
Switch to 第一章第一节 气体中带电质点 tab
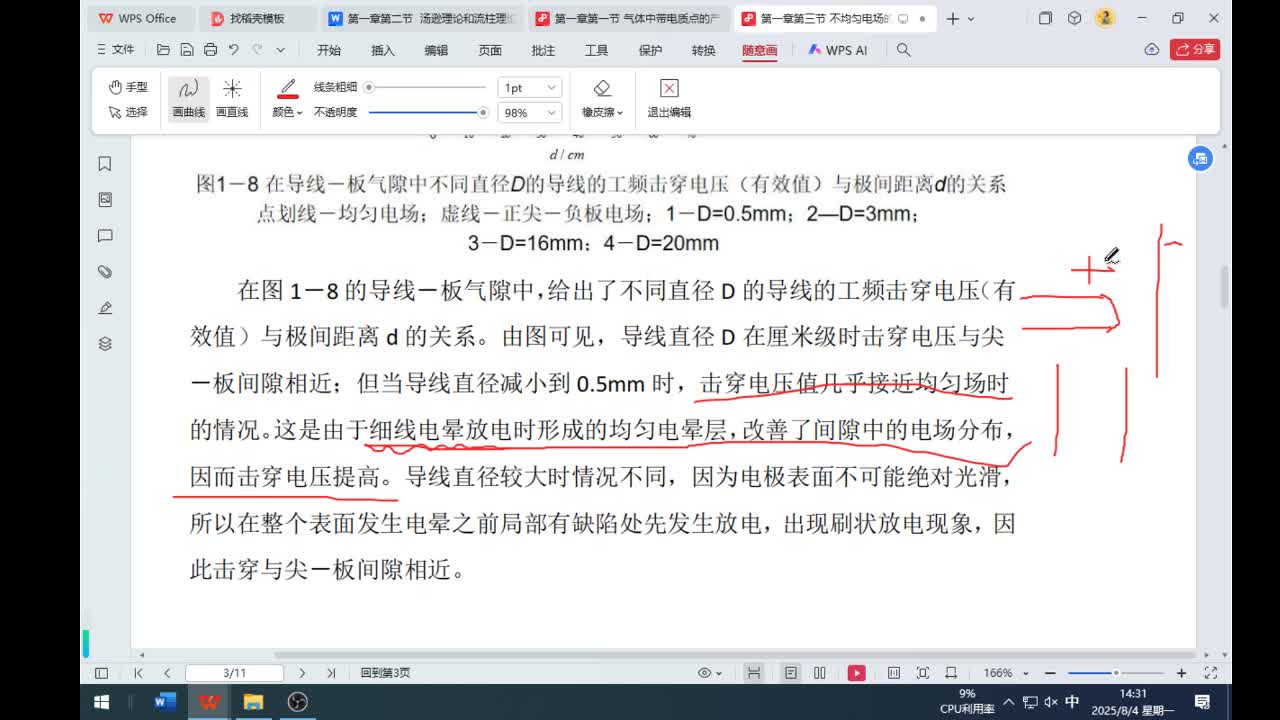[629, 18]
